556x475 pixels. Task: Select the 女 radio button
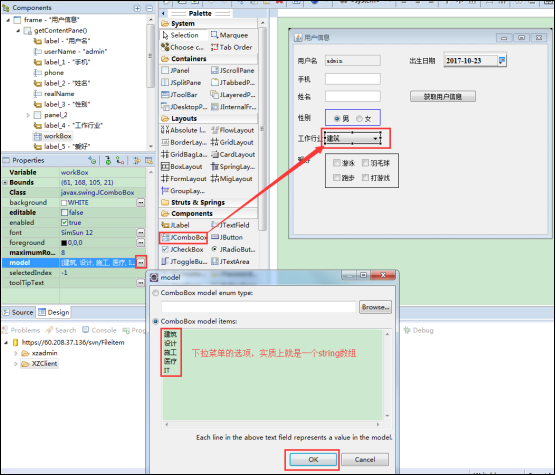coord(360,119)
